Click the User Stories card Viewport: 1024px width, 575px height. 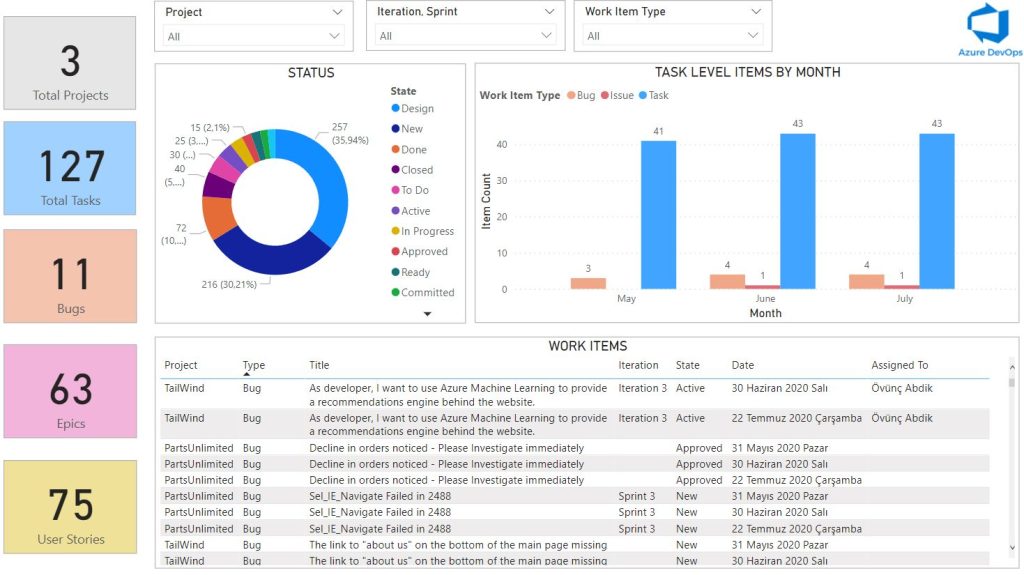pyautogui.click(x=70, y=507)
